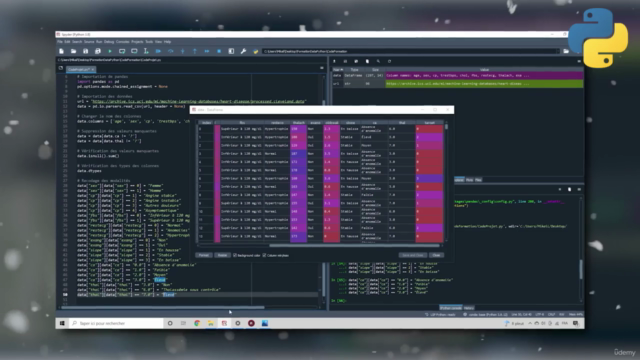Open the Projects menu

click(137, 42)
